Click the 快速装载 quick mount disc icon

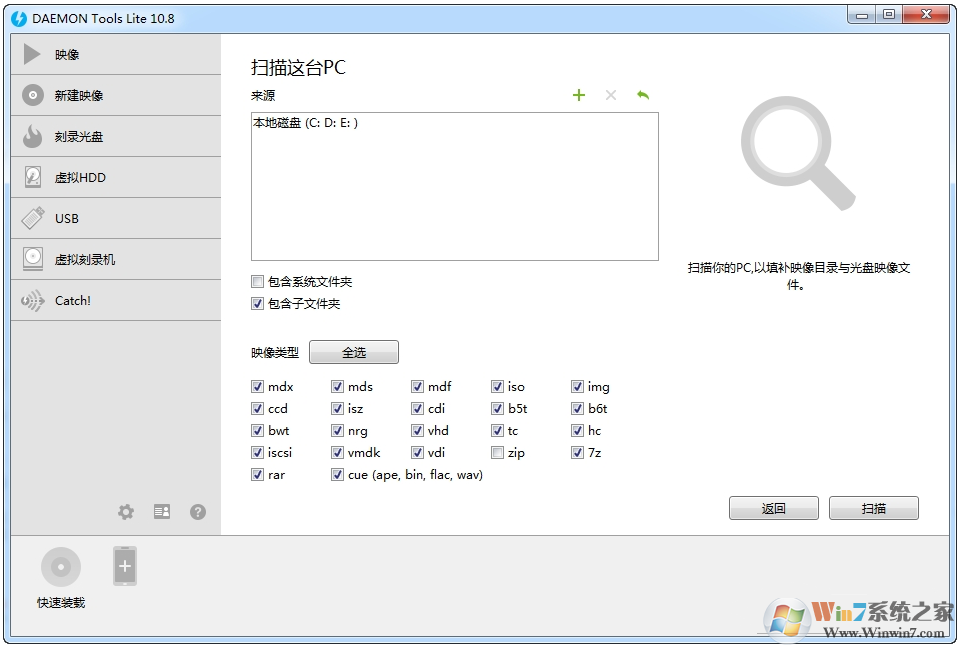[x=60, y=565]
